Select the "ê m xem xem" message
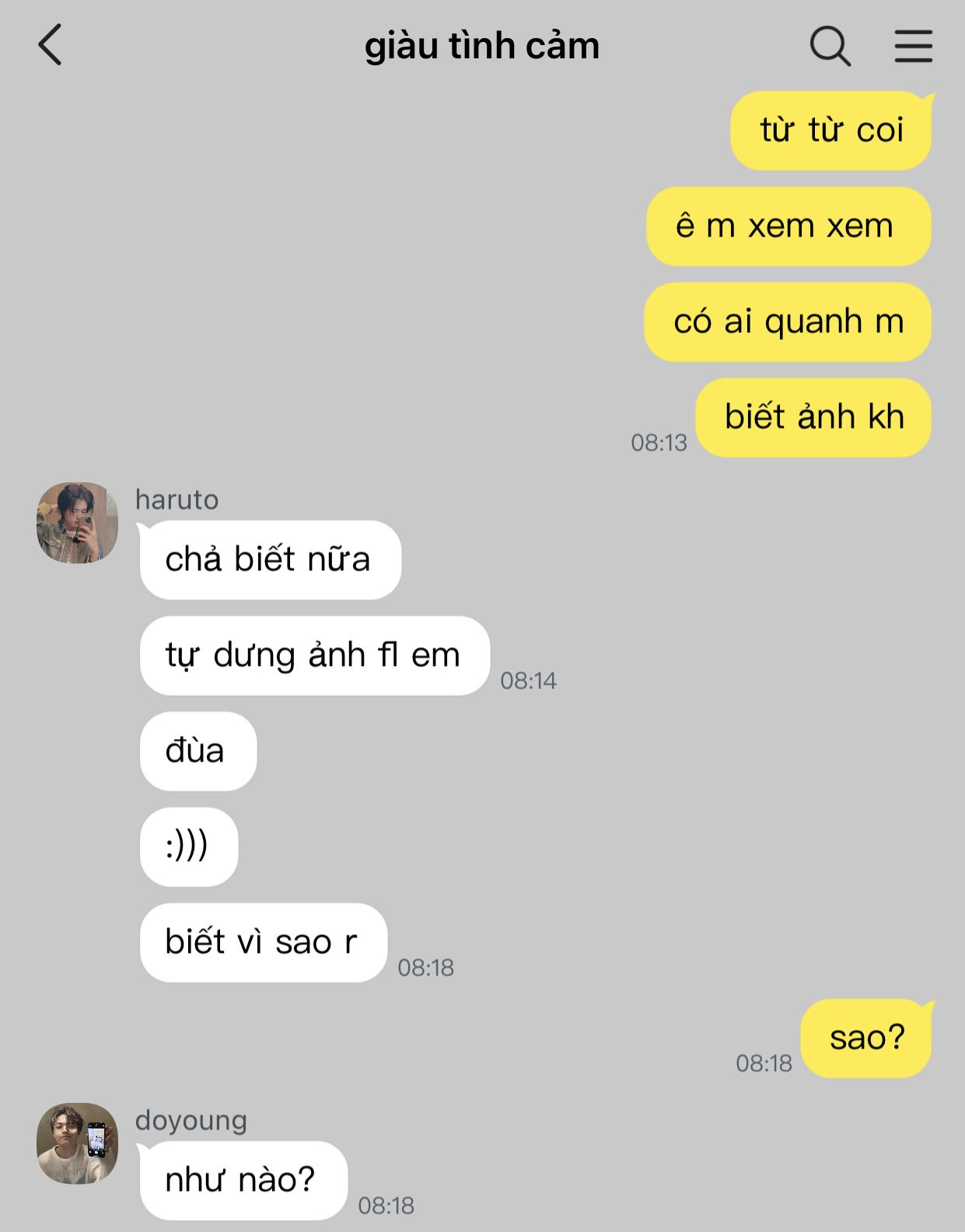 pyautogui.click(x=788, y=226)
